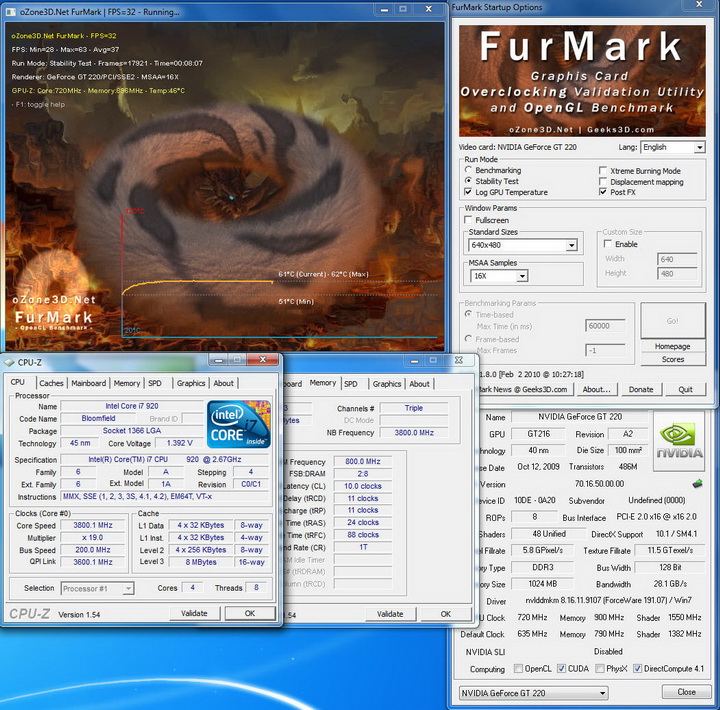Click Validate in front CPU-Z window

[x=194, y=613]
